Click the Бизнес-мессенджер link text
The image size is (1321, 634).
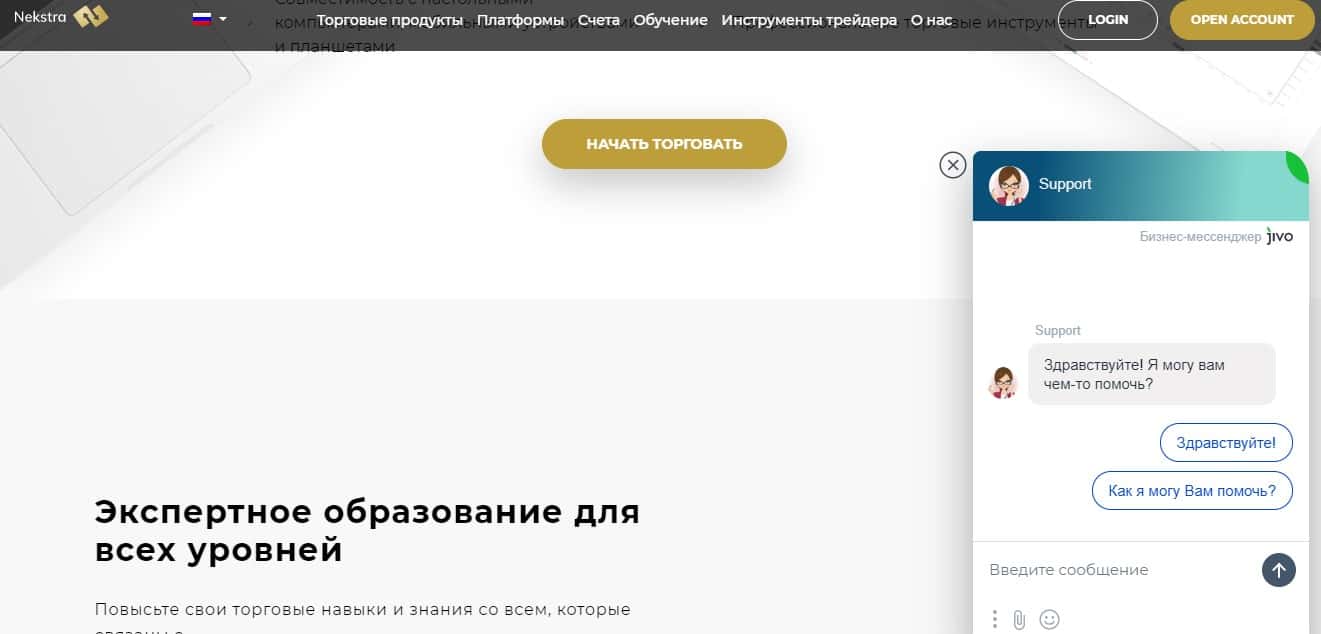pyautogui.click(x=1200, y=237)
